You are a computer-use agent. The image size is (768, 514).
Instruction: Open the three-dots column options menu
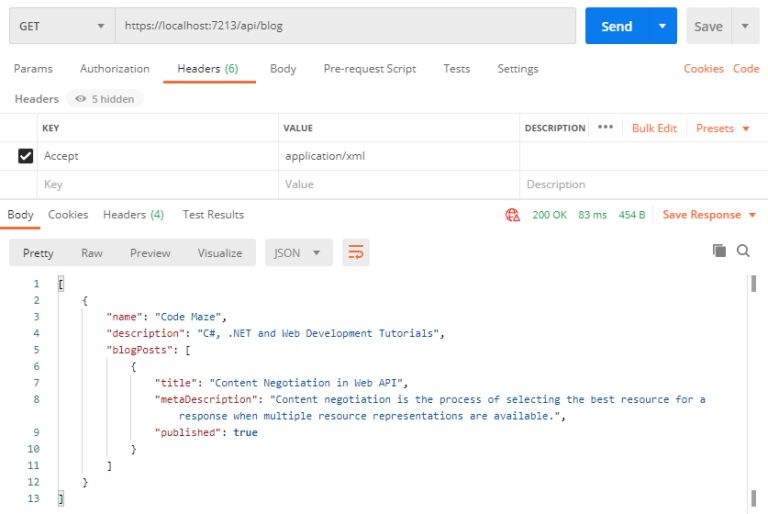click(605, 127)
